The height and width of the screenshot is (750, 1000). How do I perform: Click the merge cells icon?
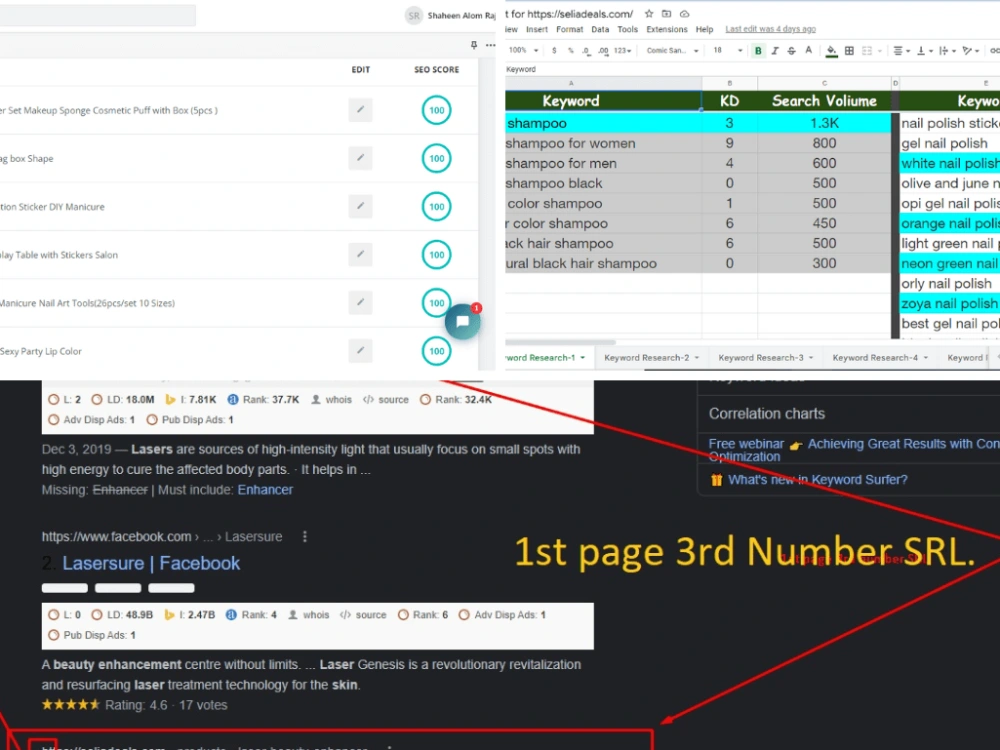867,50
